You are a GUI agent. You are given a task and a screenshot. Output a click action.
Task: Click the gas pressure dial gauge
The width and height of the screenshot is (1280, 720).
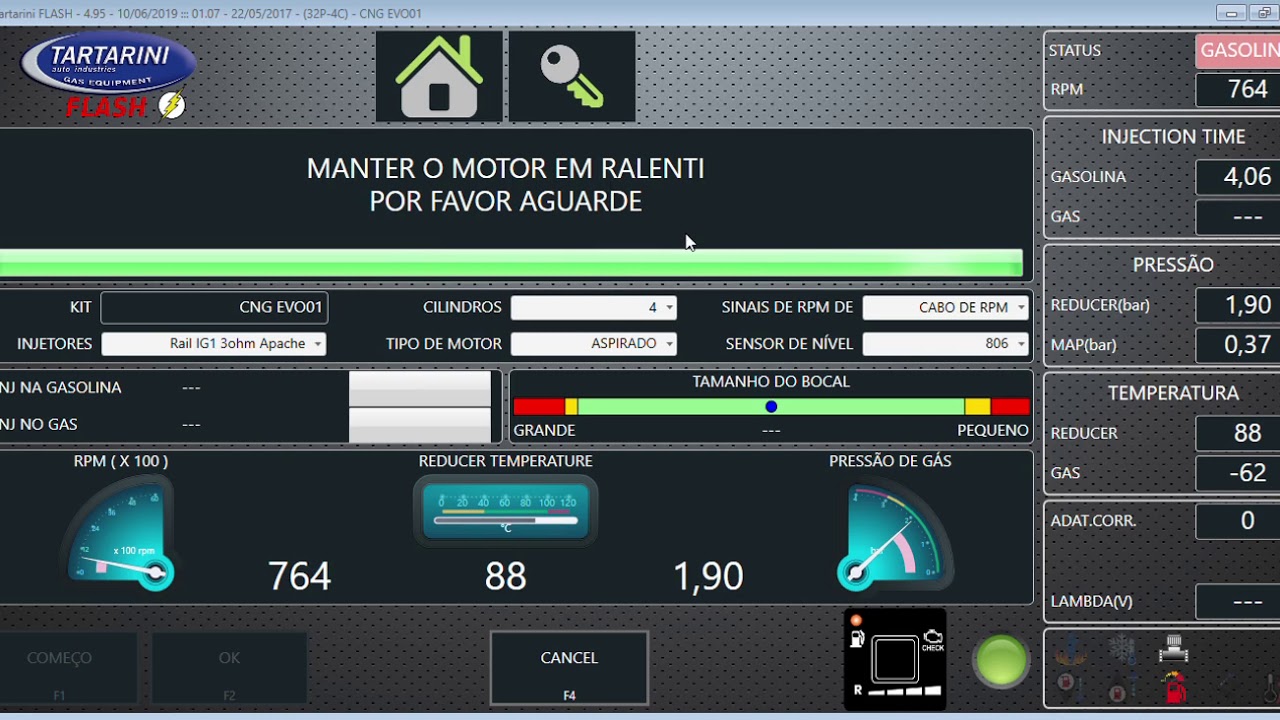point(896,537)
